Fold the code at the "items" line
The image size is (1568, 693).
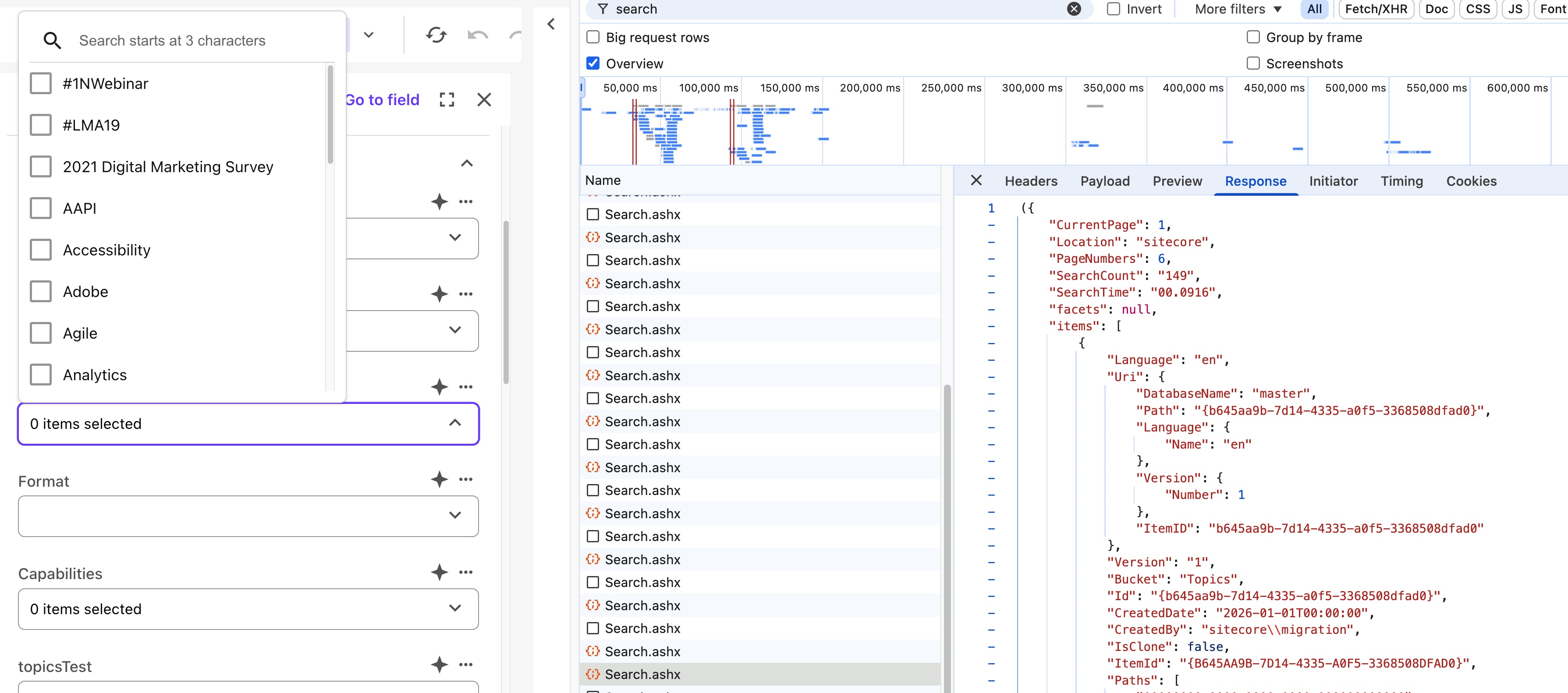point(991,326)
